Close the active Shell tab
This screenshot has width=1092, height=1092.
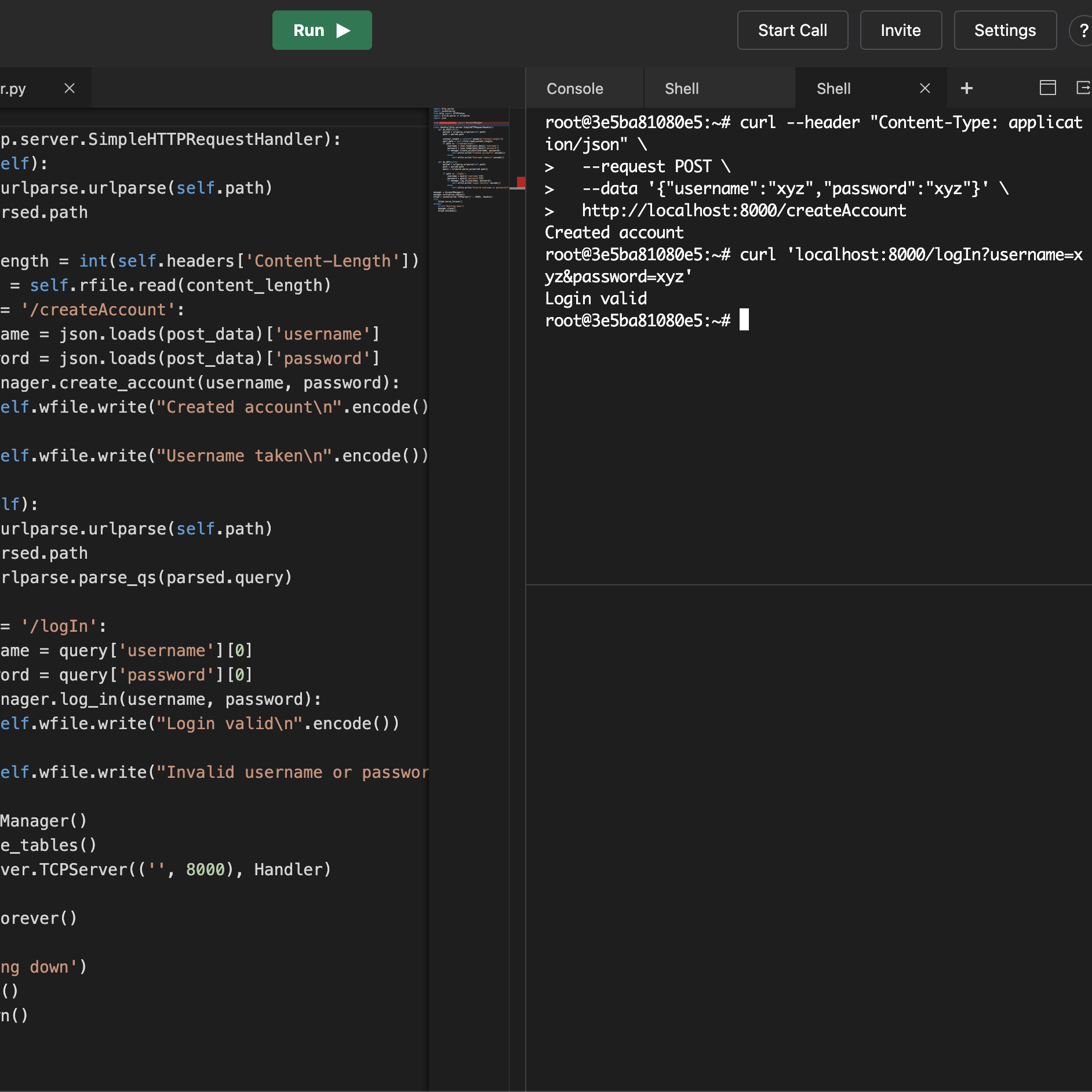tap(924, 88)
